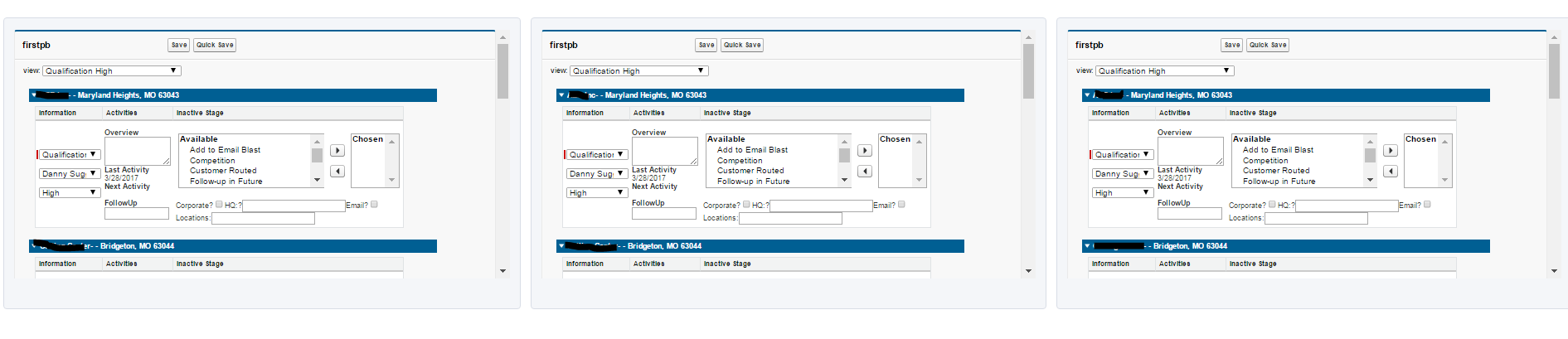Click the add-to-Chosen right arrow in the middle panel
Screen dimensions: 1568x339
[864, 151]
